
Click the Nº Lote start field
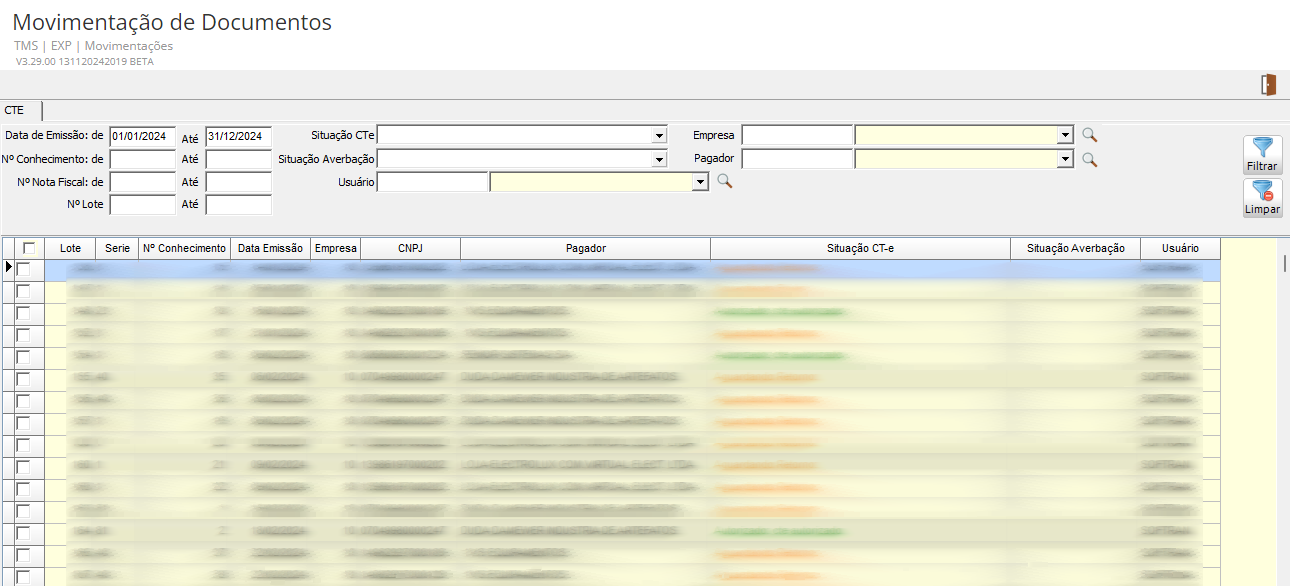pos(143,205)
